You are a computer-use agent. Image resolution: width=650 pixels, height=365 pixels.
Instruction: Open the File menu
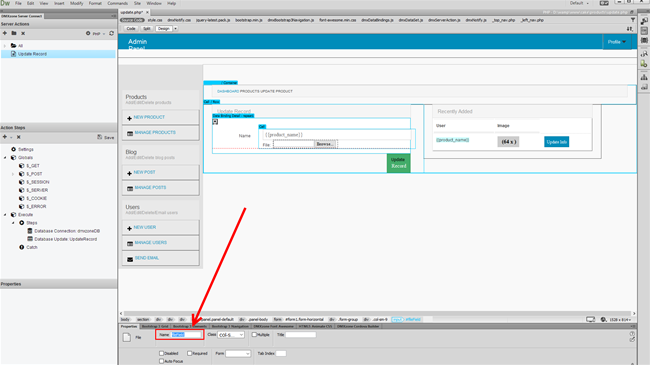click(18, 3)
